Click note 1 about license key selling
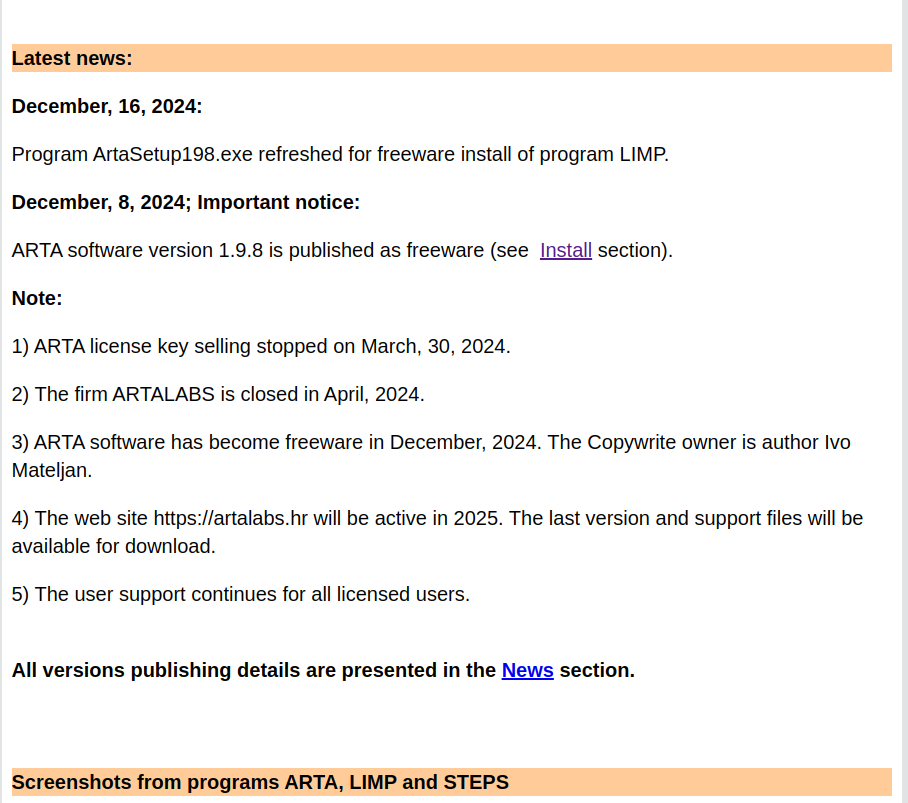 tap(261, 346)
